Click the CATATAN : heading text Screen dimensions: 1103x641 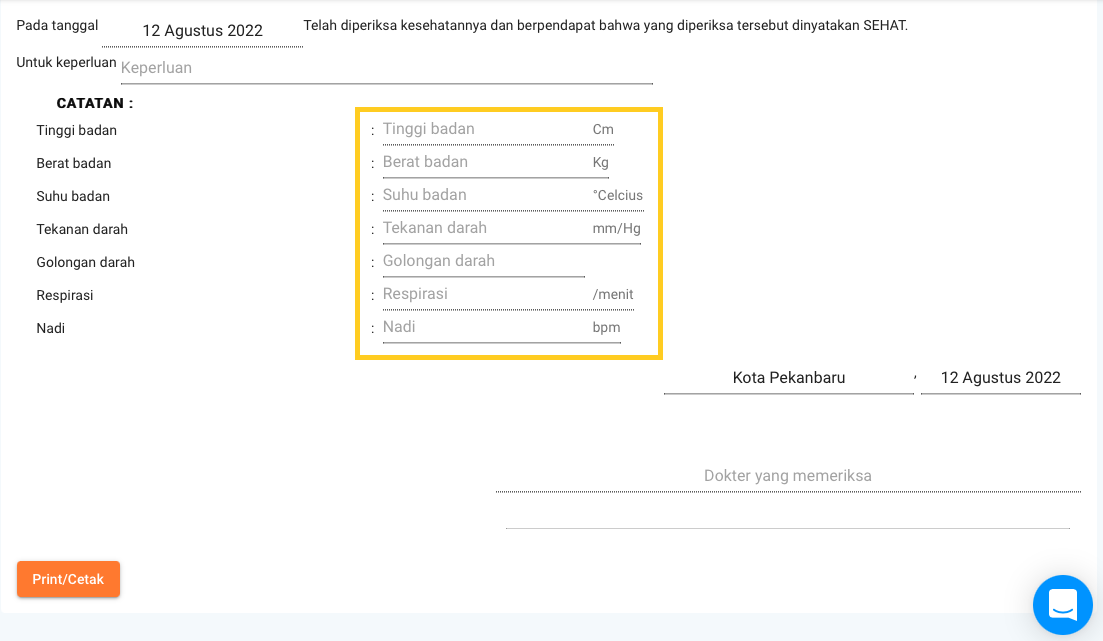(95, 103)
